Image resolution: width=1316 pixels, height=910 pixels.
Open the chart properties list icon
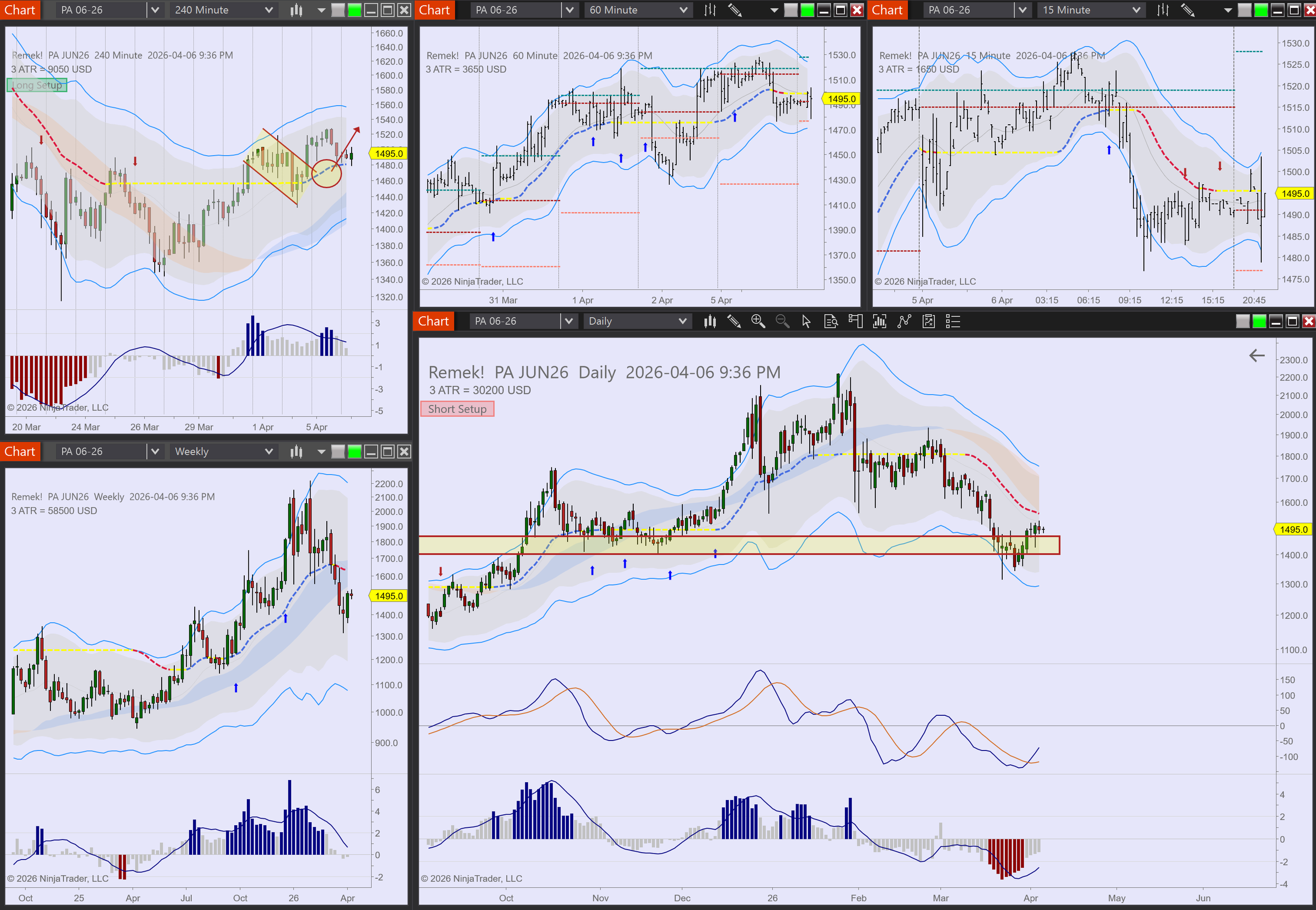click(953, 322)
